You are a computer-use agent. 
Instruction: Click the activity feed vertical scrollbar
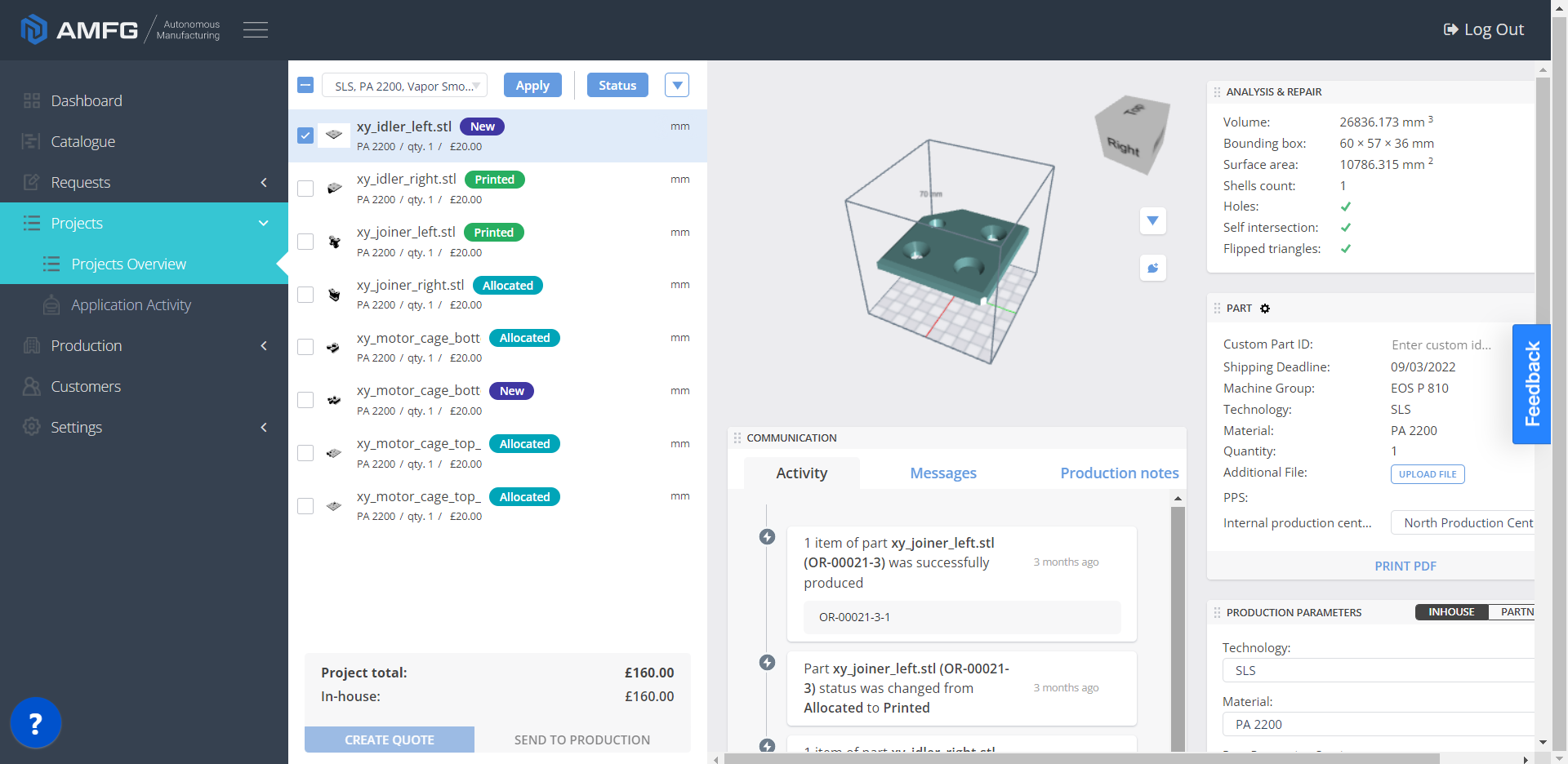click(x=1177, y=620)
